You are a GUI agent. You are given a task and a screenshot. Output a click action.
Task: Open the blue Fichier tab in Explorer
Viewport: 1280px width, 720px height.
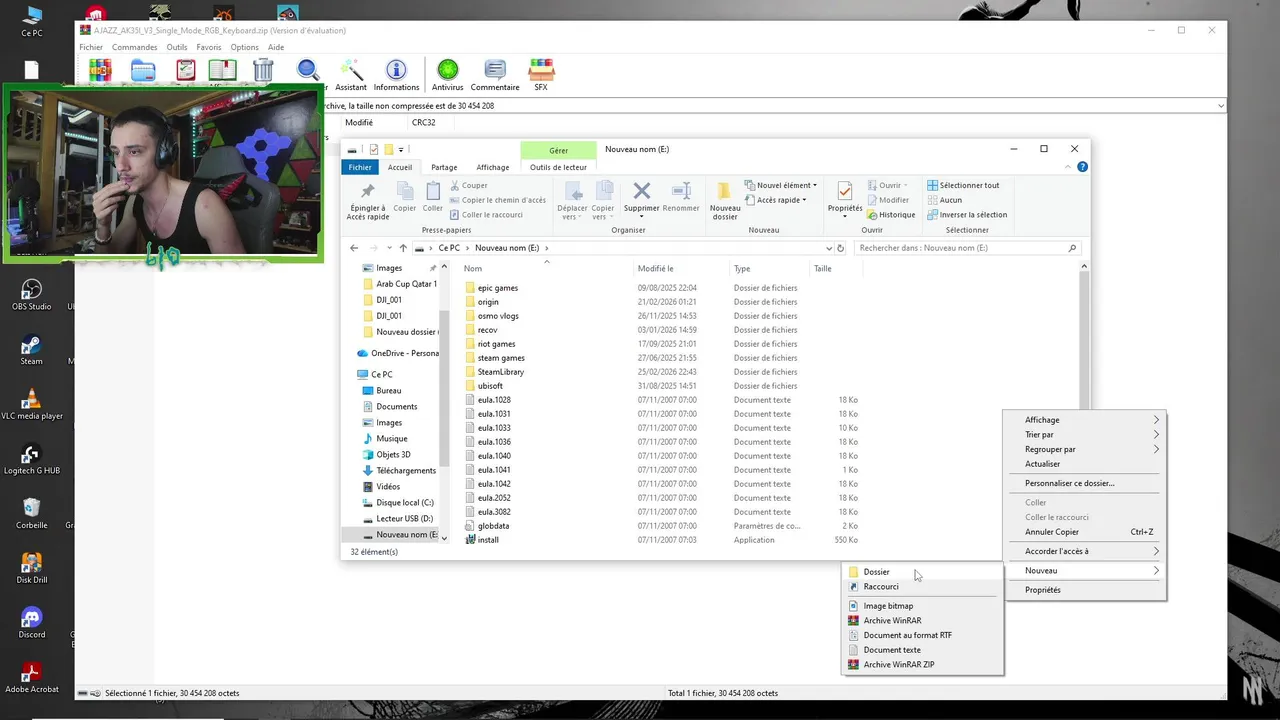360,167
